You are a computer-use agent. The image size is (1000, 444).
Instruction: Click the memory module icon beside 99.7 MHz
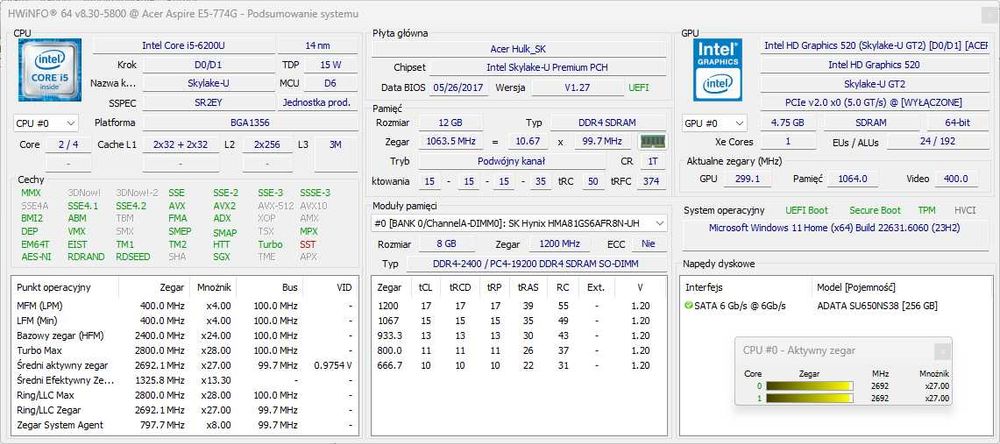pos(652,142)
